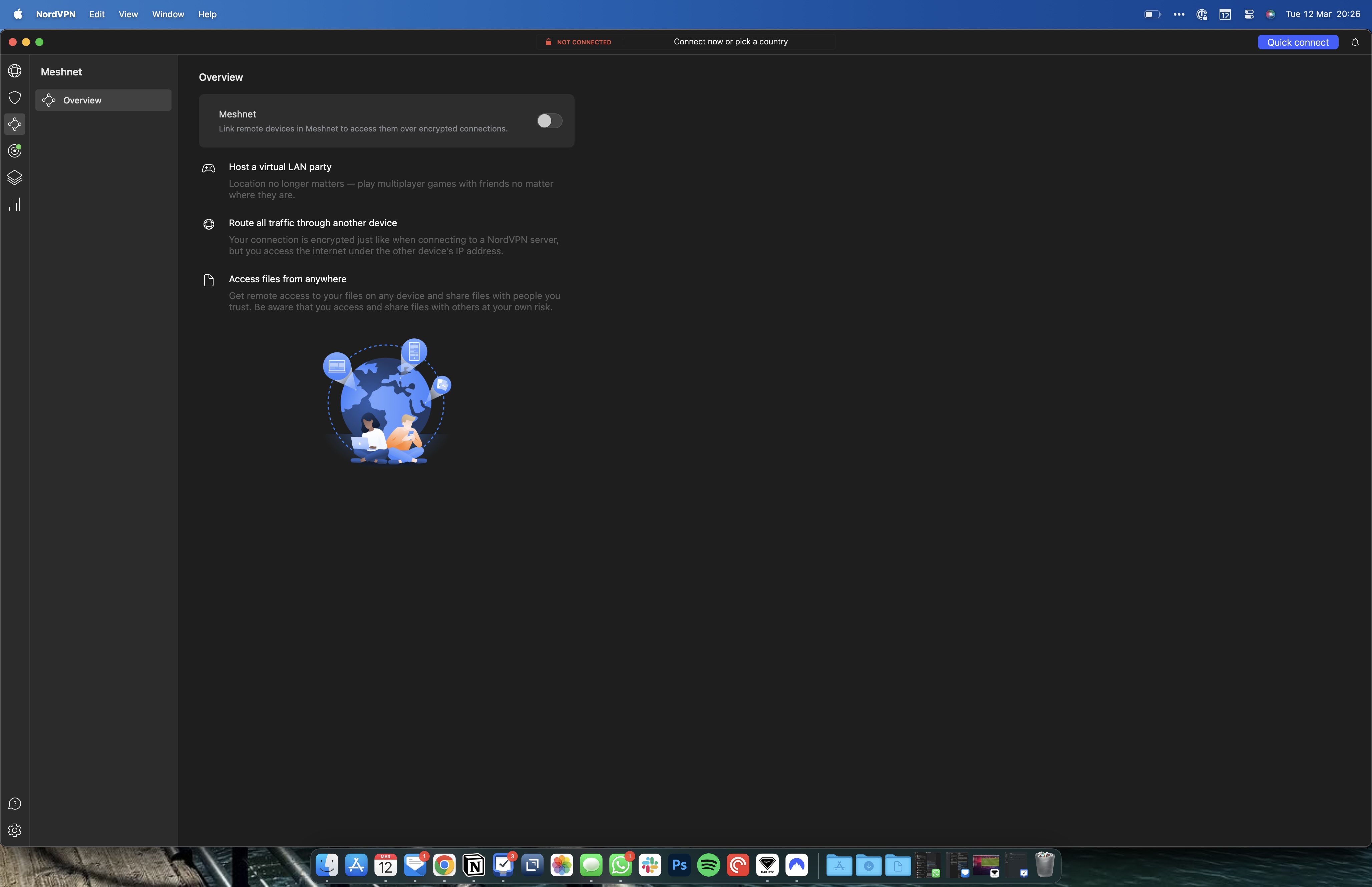Open the help question mark icon
This screenshot has width=1372, height=887.
click(x=15, y=804)
